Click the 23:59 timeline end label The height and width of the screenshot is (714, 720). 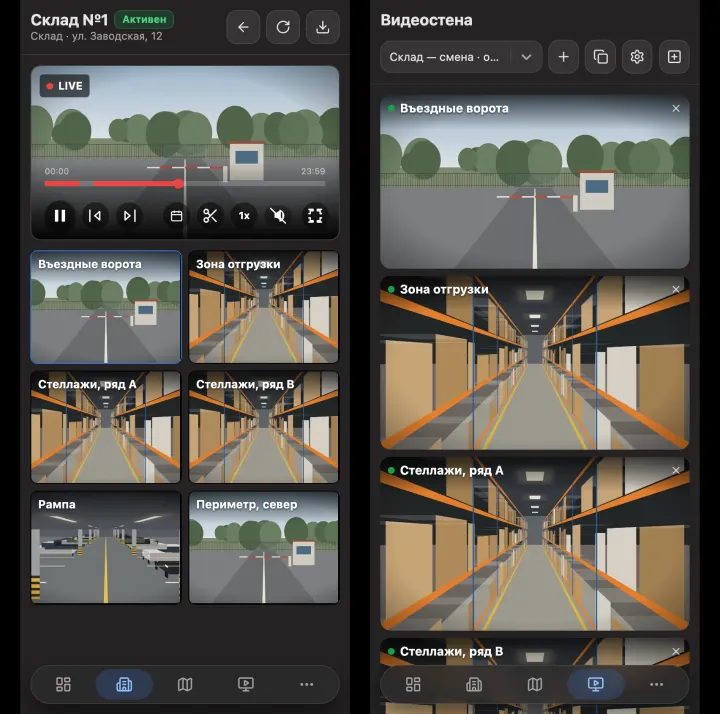[313, 171]
